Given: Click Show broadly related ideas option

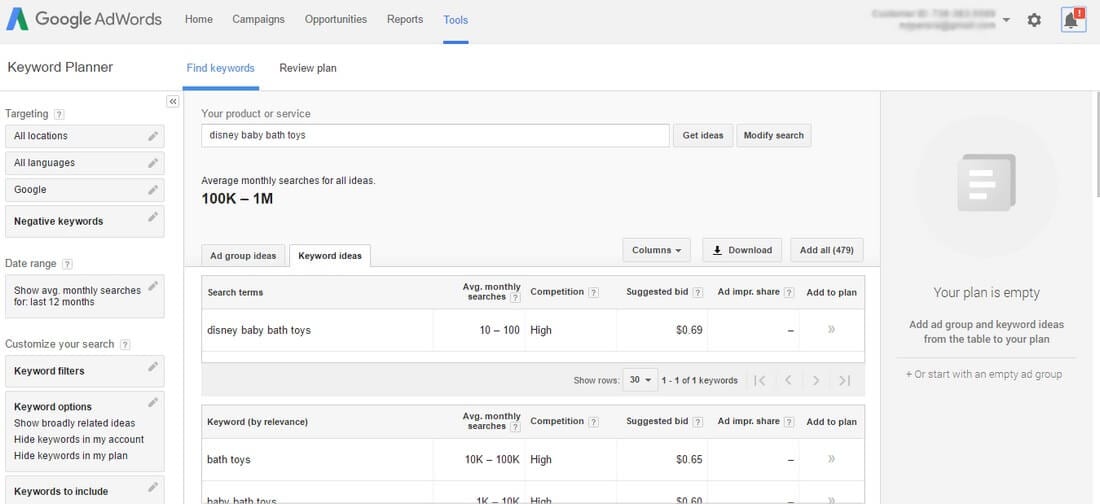Looking at the screenshot, I should tap(74, 423).
